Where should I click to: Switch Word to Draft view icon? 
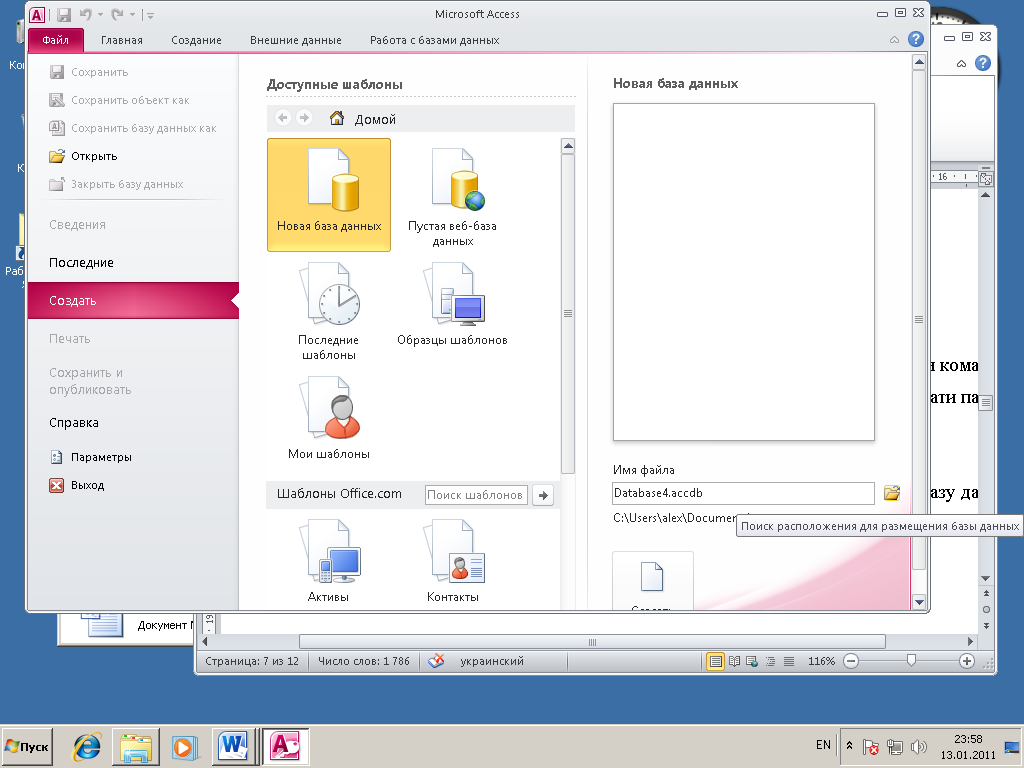point(789,662)
